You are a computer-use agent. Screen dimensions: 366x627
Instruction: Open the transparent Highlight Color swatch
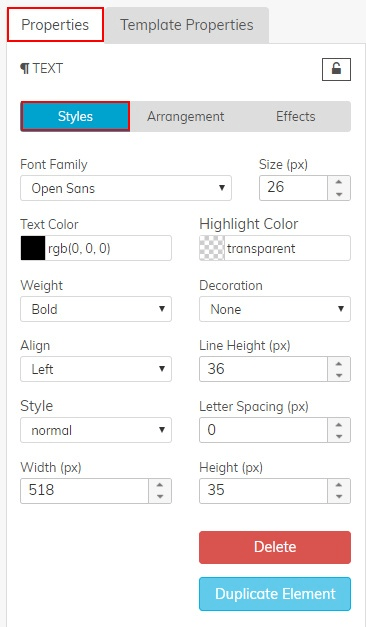coord(212,248)
